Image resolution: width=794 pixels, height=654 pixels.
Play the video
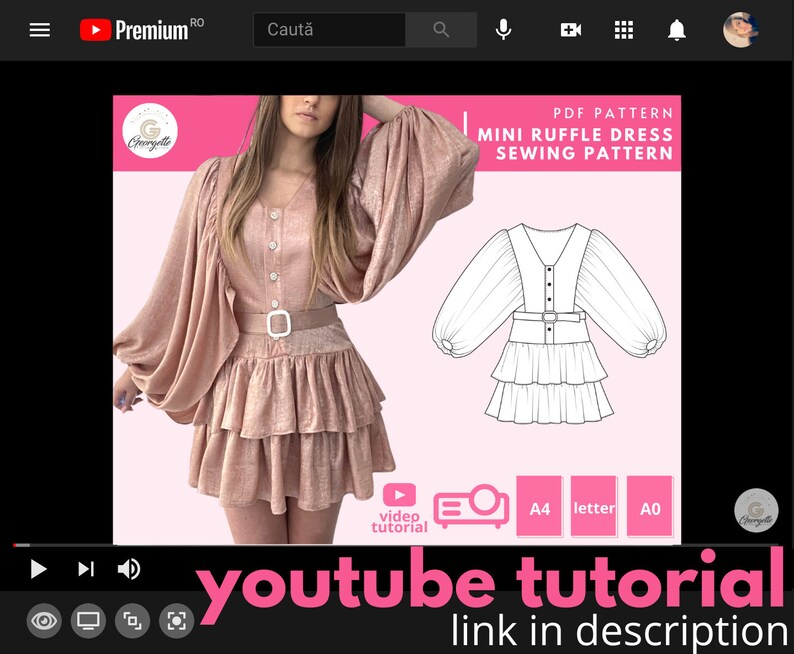pos(38,569)
